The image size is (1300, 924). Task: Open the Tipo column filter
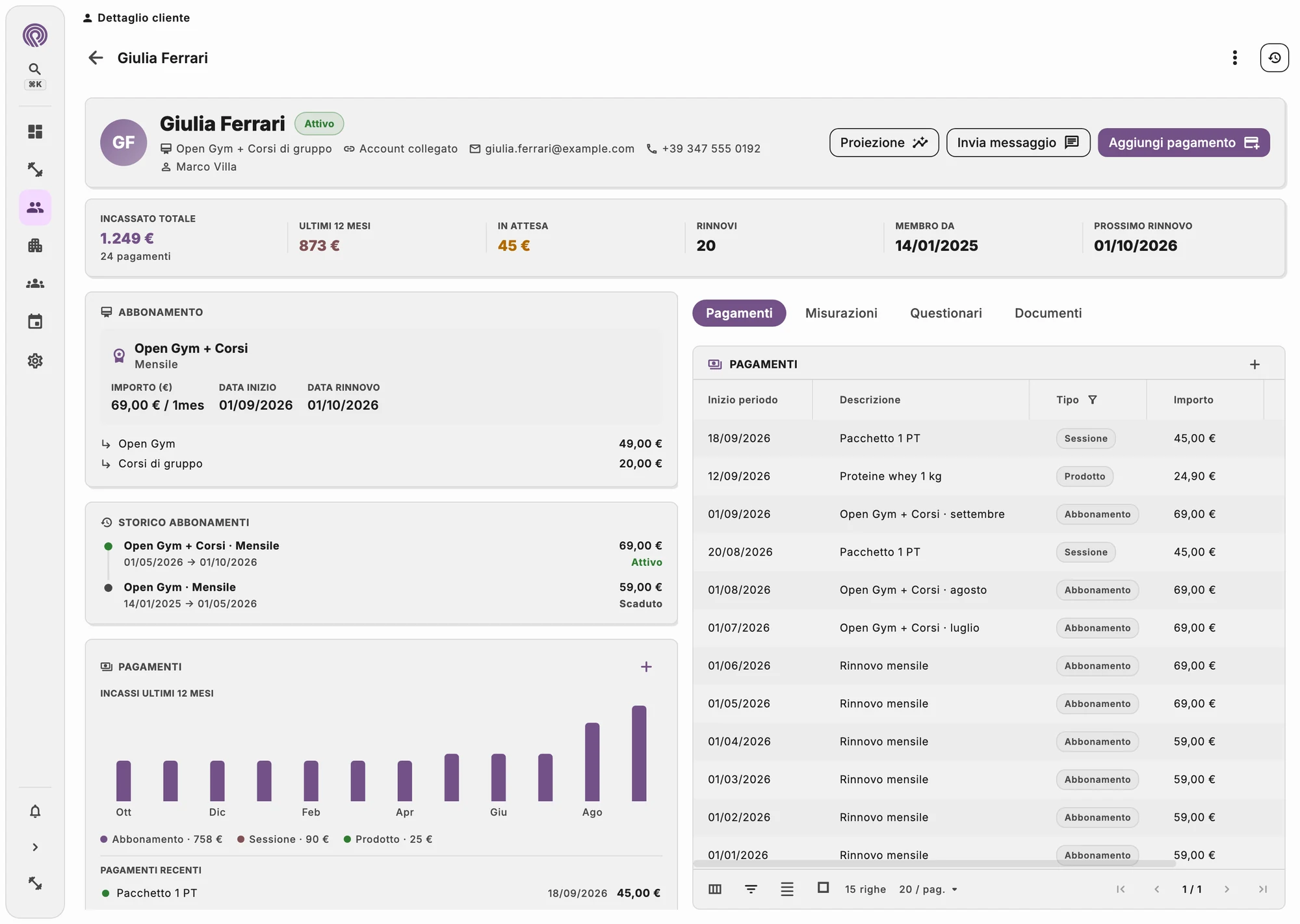coord(1093,400)
